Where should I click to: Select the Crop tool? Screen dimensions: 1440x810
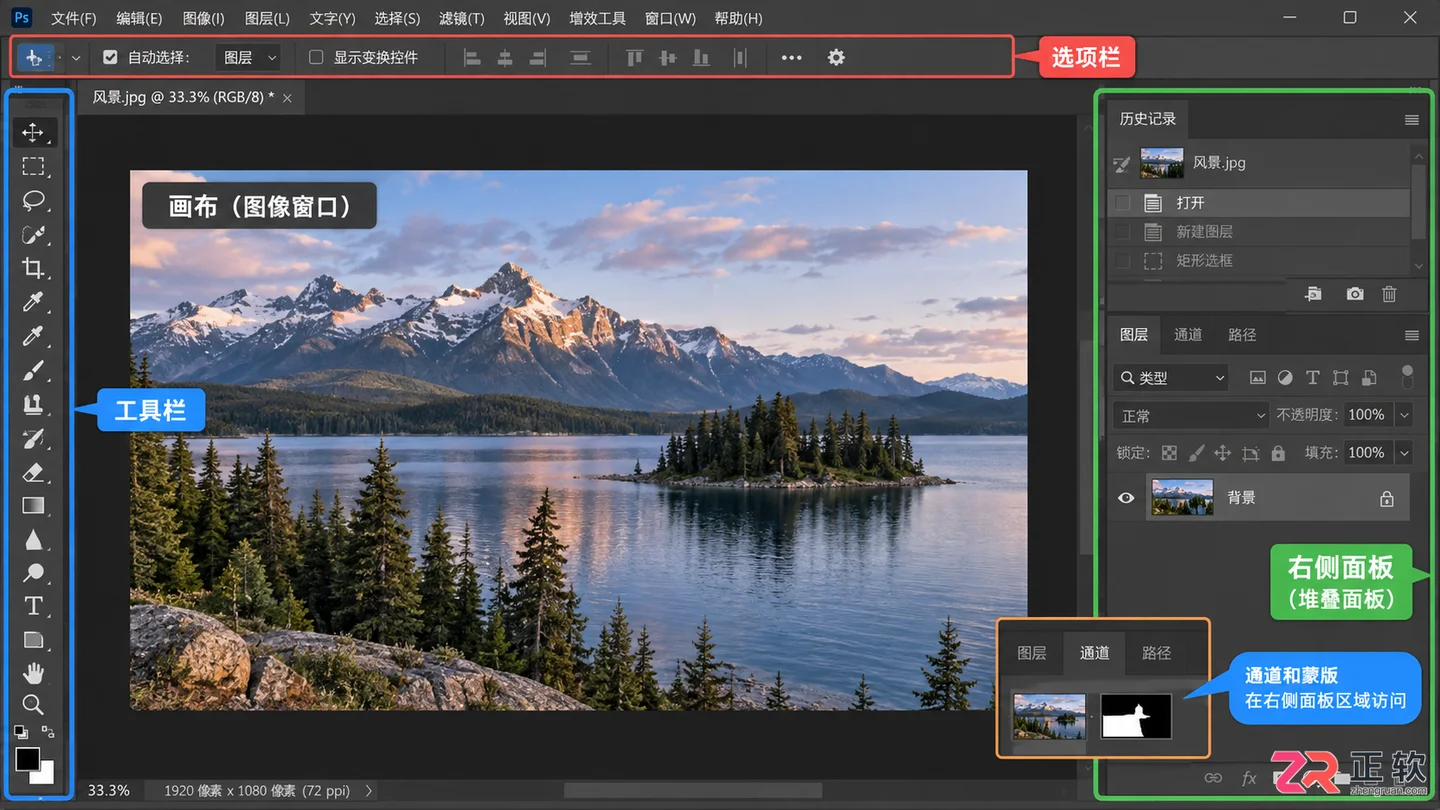[33, 268]
